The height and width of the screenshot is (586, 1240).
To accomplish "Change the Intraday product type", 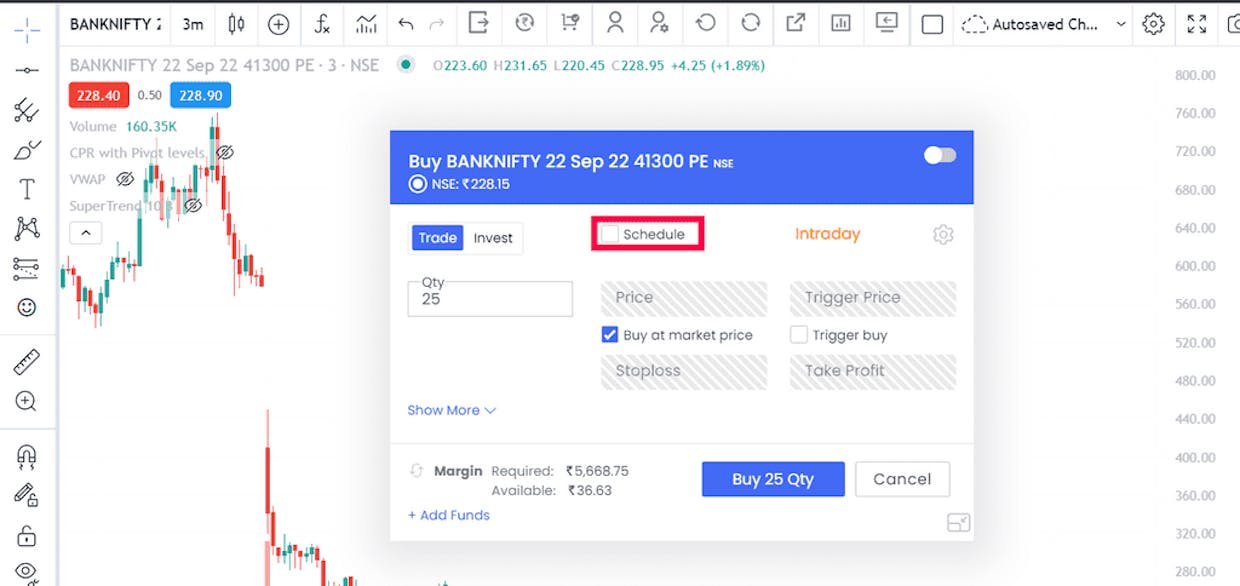I will coord(827,234).
